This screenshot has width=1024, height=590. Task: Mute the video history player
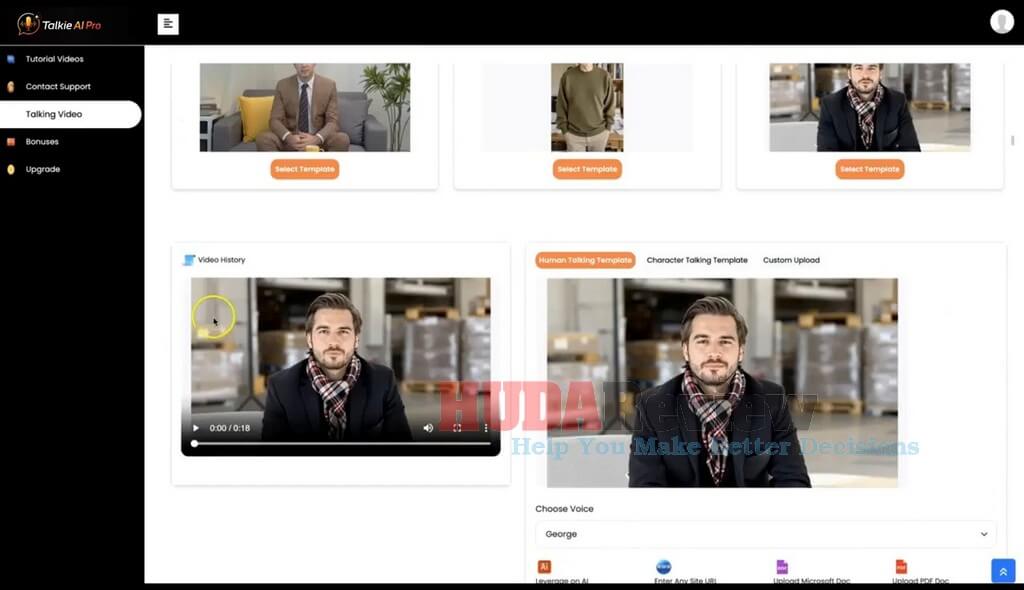click(428, 428)
